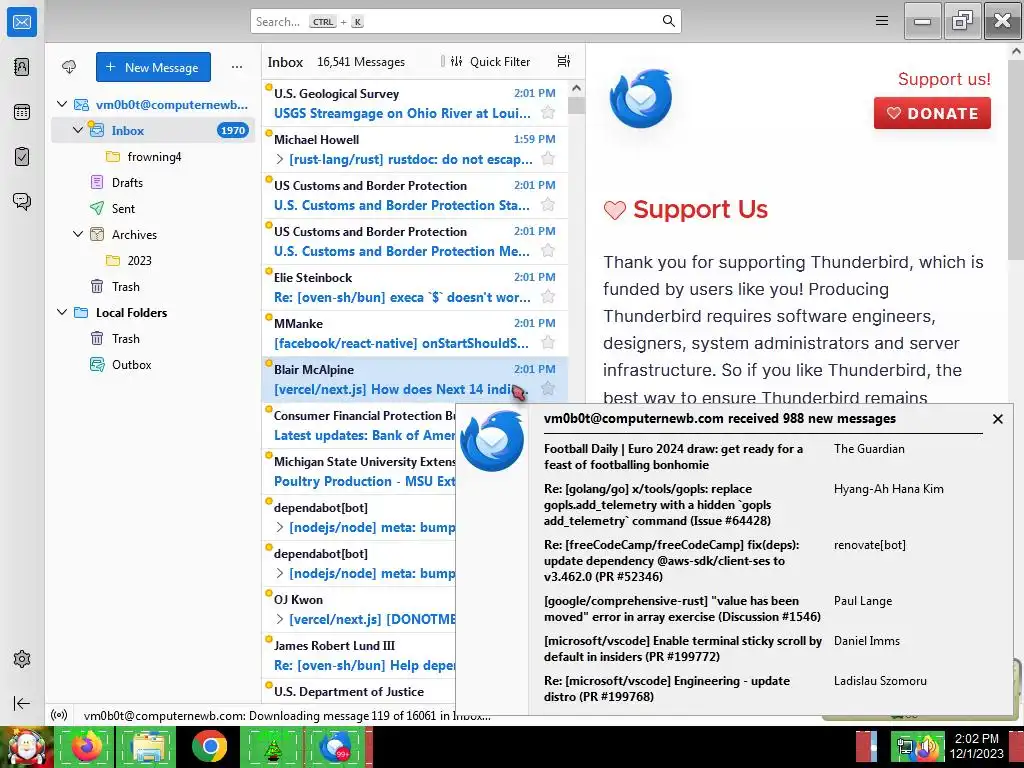
Task: Open the Calendar space
Action: click(22, 112)
